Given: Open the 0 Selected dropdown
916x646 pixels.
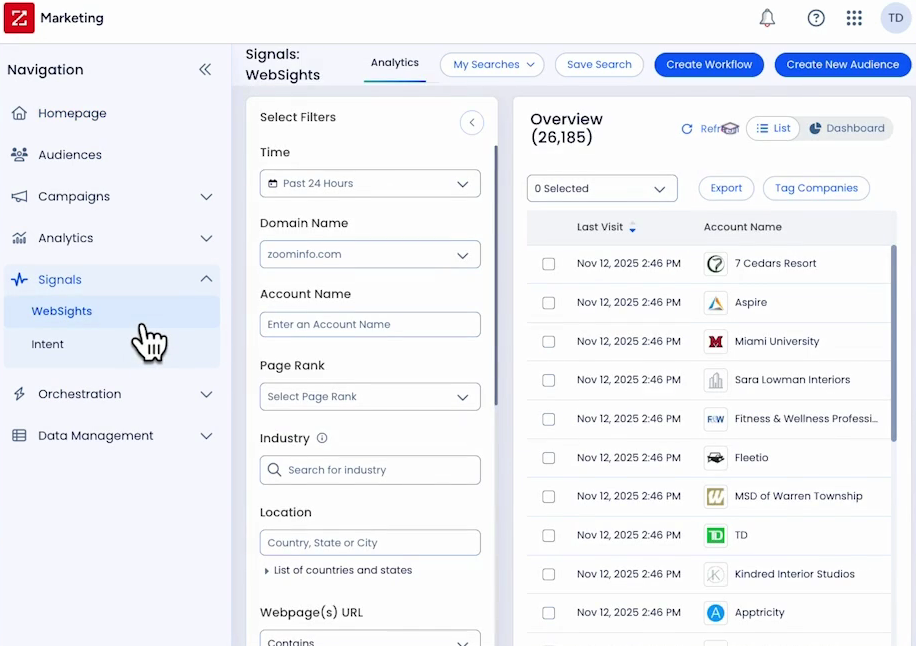Looking at the screenshot, I should coord(602,189).
